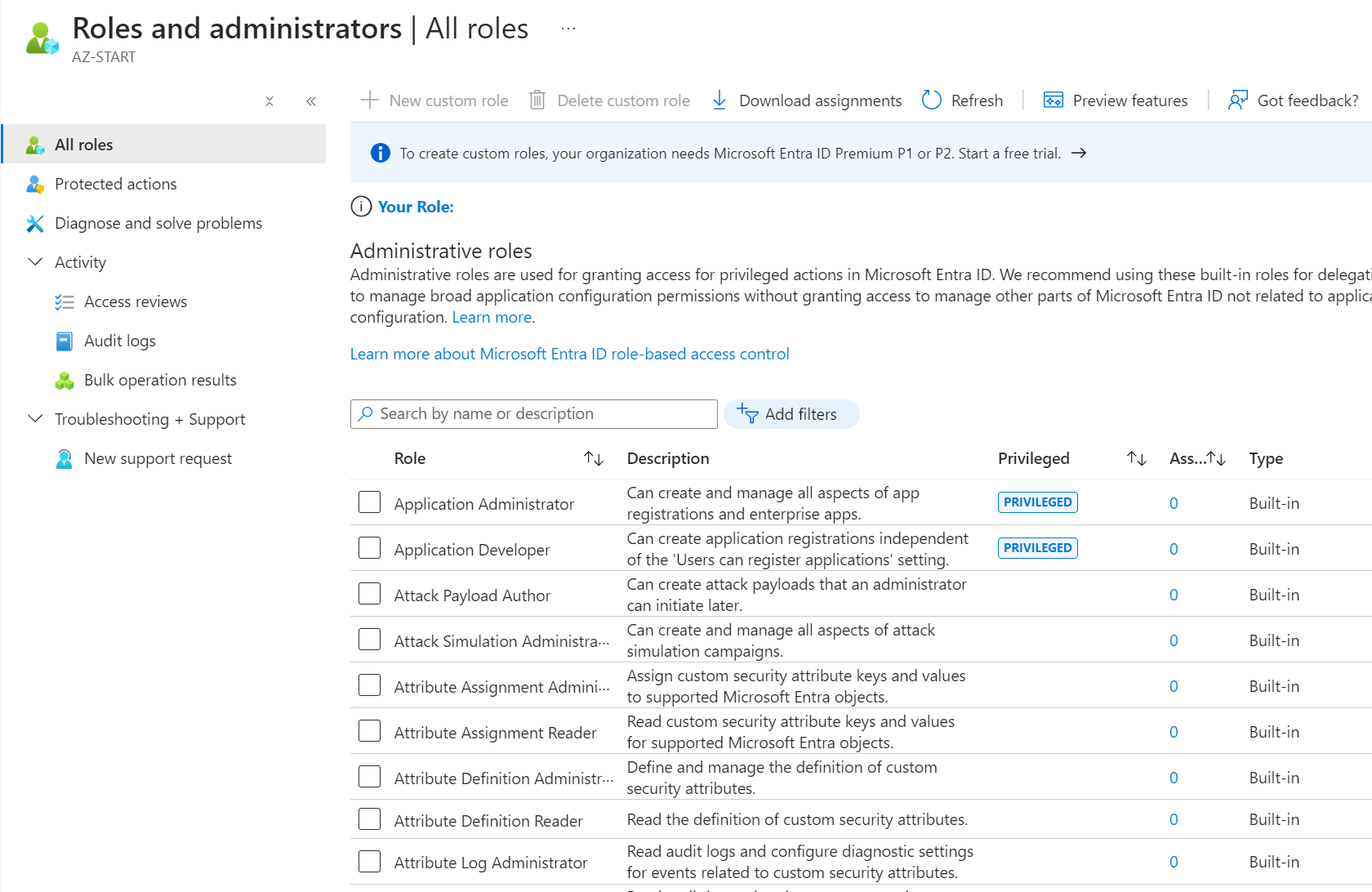
Task: Click the sidebar pin/unpin arrows icon
Action: 269,101
